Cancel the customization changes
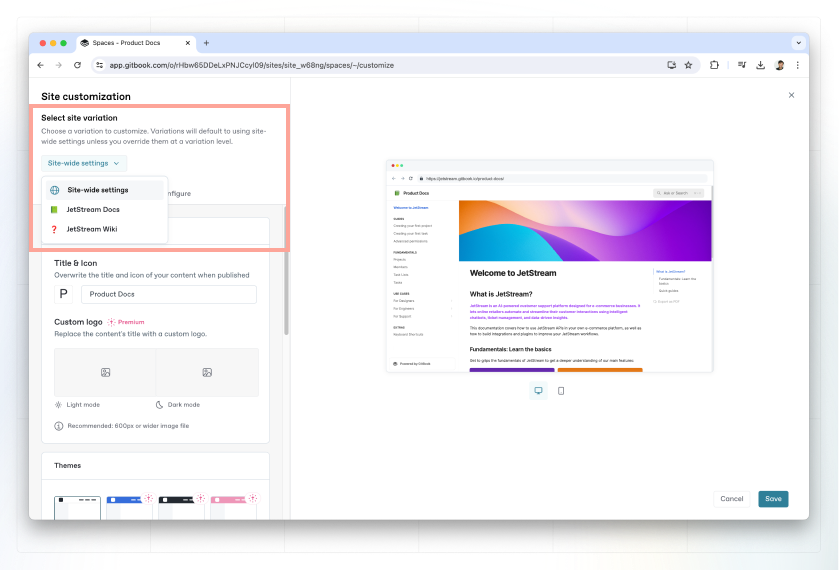This screenshot has width=839, height=570. [732, 498]
